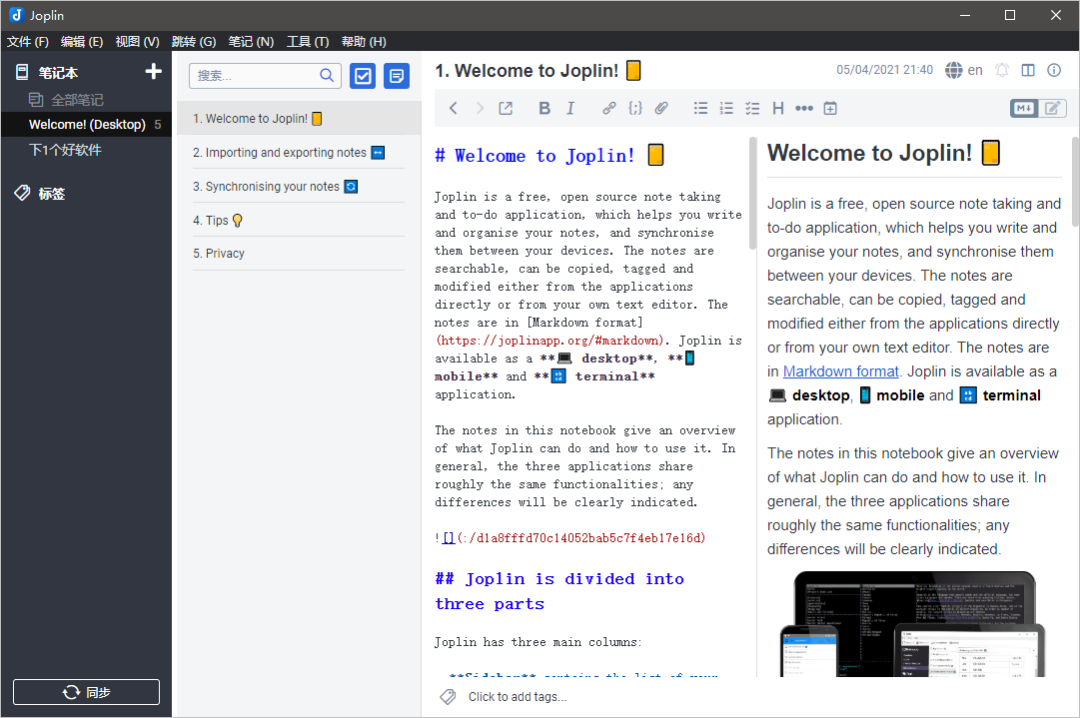The width and height of the screenshot is (1080, 718).
Task: Toggle the editor layout split view
Action: pos(1028,70)
